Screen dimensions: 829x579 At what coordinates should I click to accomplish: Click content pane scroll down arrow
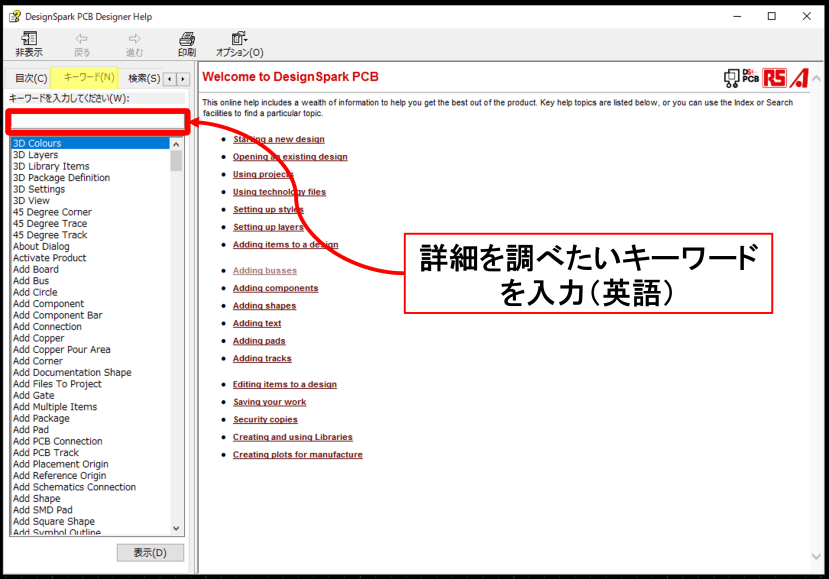[816, 557]
